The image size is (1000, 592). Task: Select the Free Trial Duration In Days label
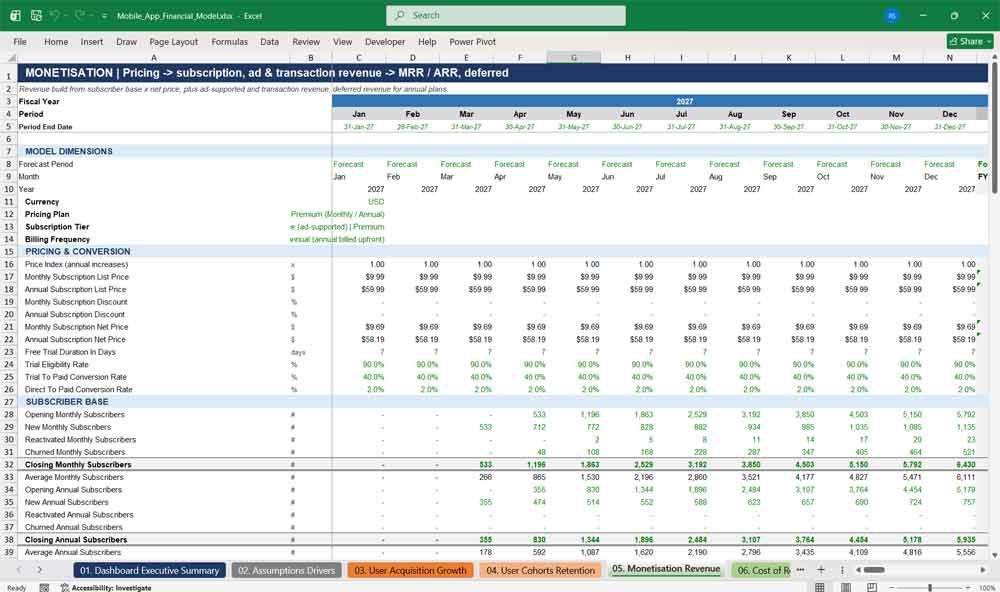tap(70, 352)
